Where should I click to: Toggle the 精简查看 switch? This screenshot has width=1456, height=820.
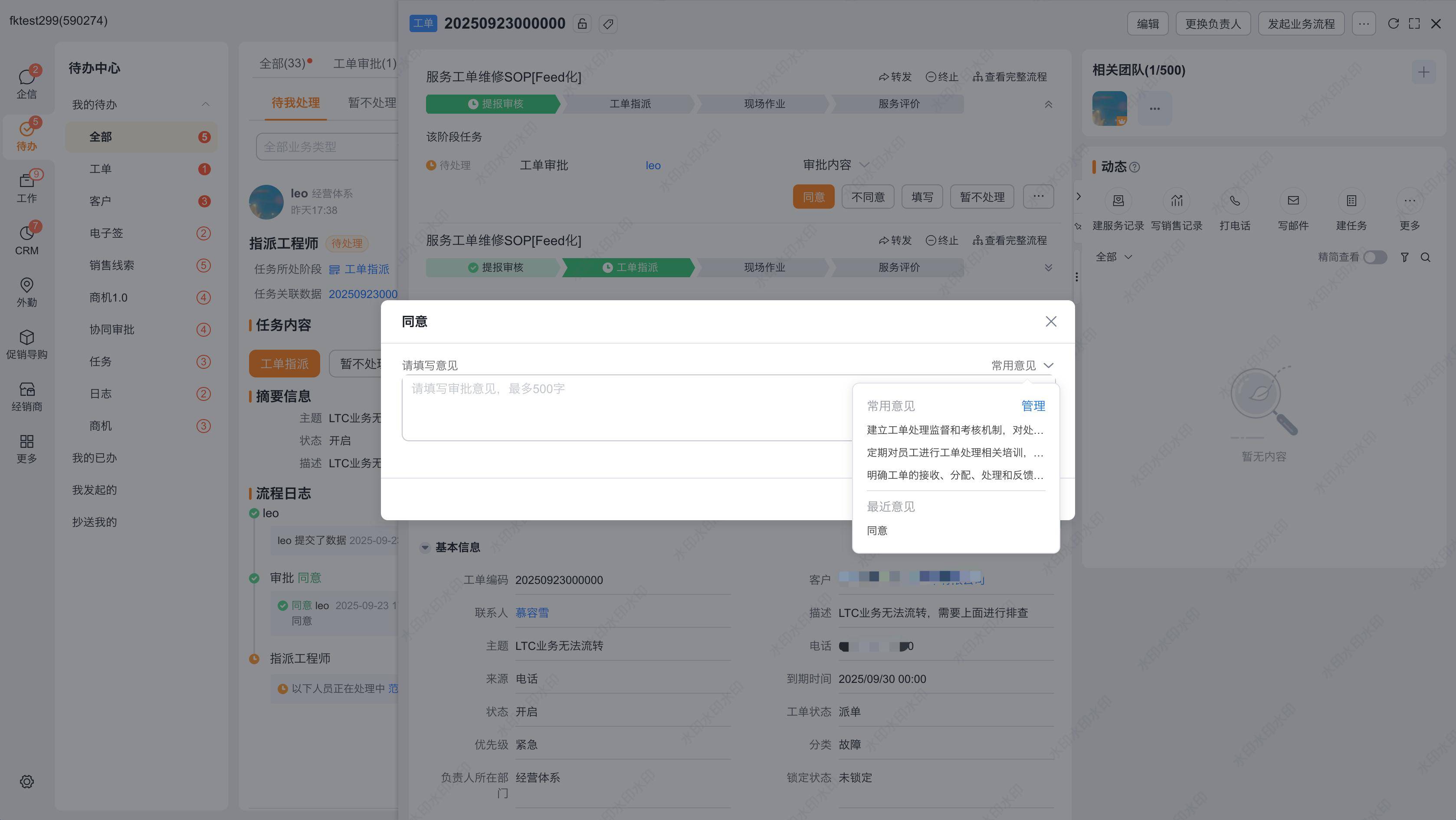1374,258
